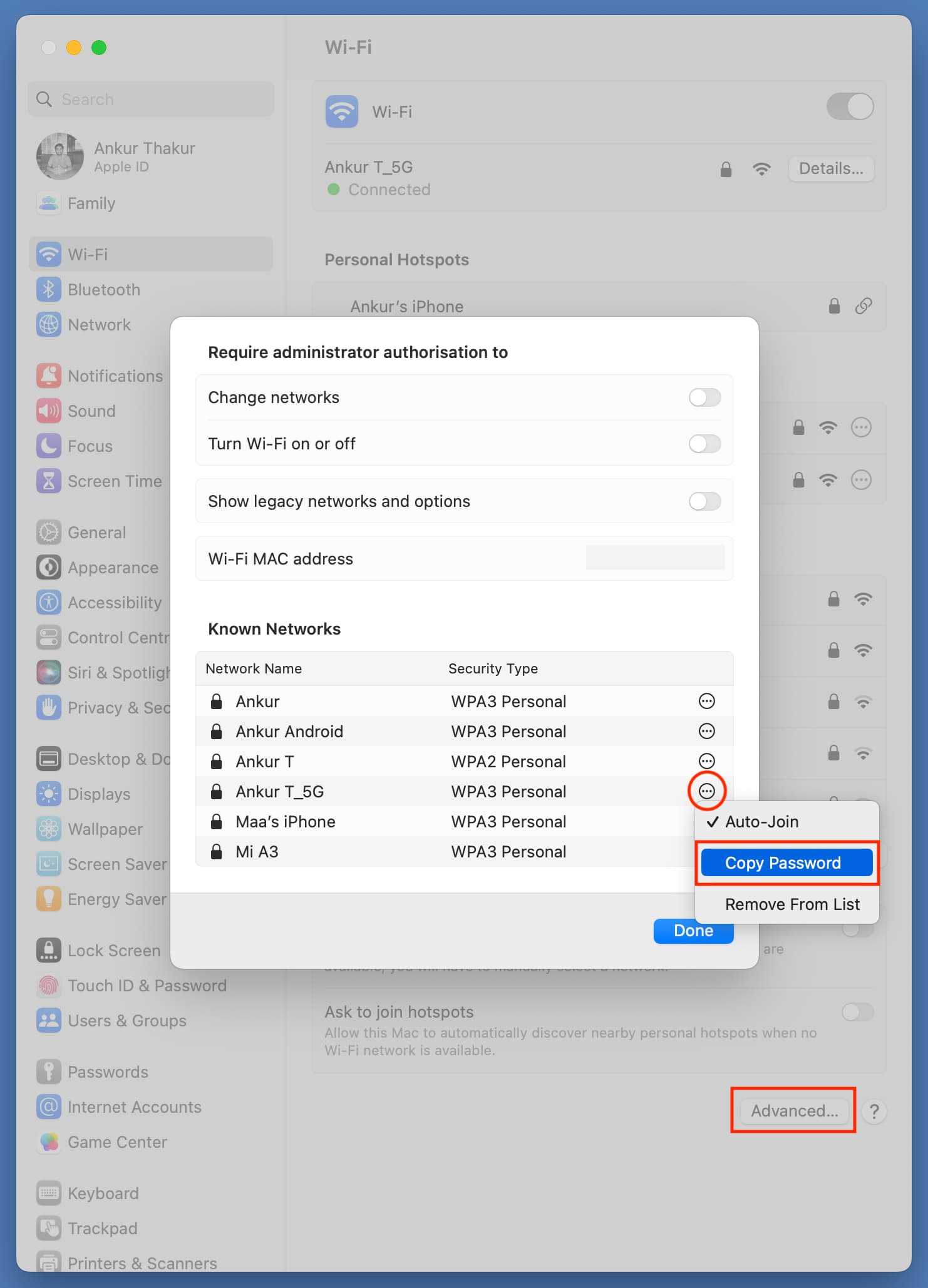Open more options for Ankur network
This screenshot has height=1288, width=928.
point(706,702)
